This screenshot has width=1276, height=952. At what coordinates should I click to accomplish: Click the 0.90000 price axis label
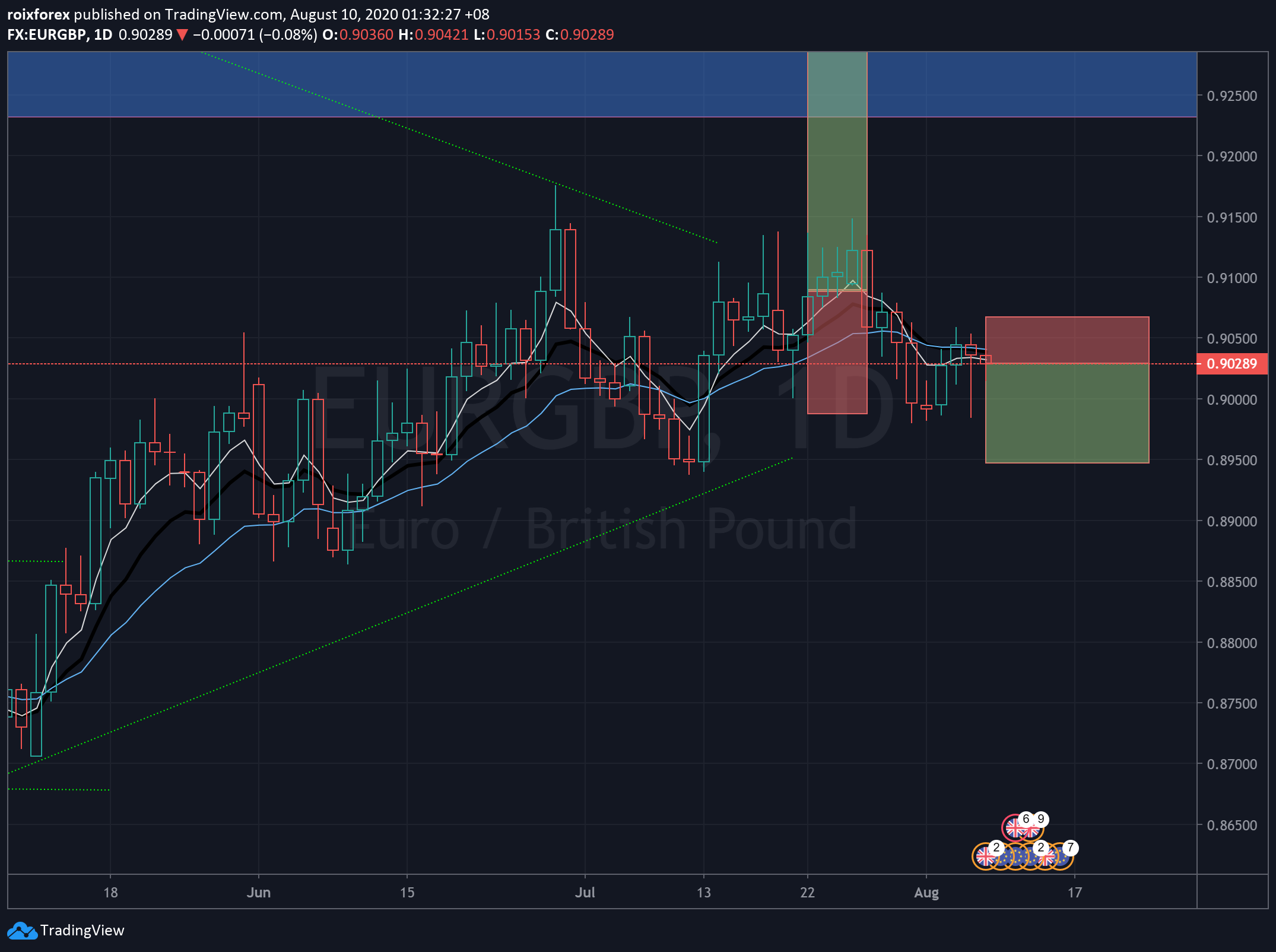point(1232,400)
